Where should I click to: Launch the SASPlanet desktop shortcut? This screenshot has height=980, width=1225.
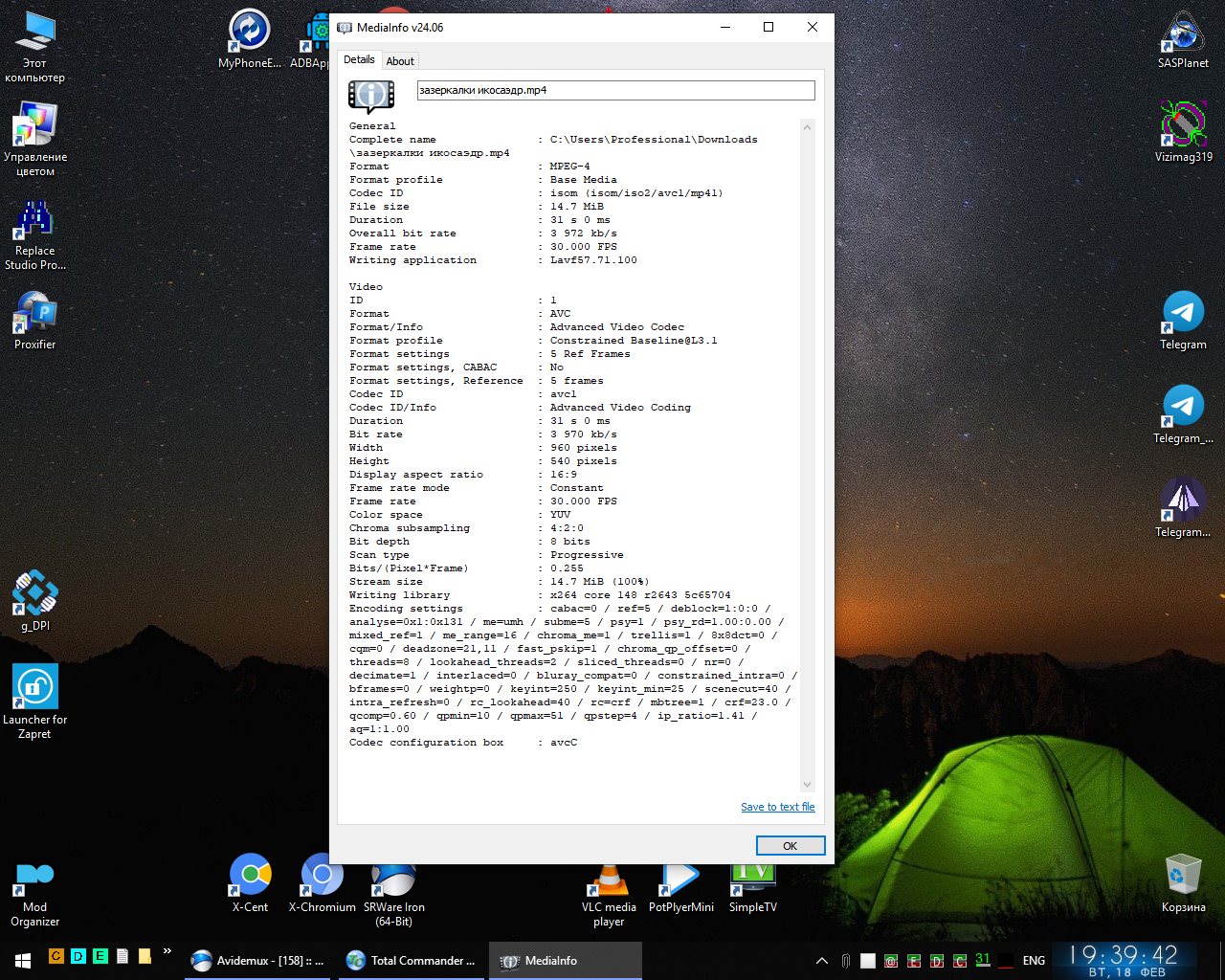[x=1184, y=39]
